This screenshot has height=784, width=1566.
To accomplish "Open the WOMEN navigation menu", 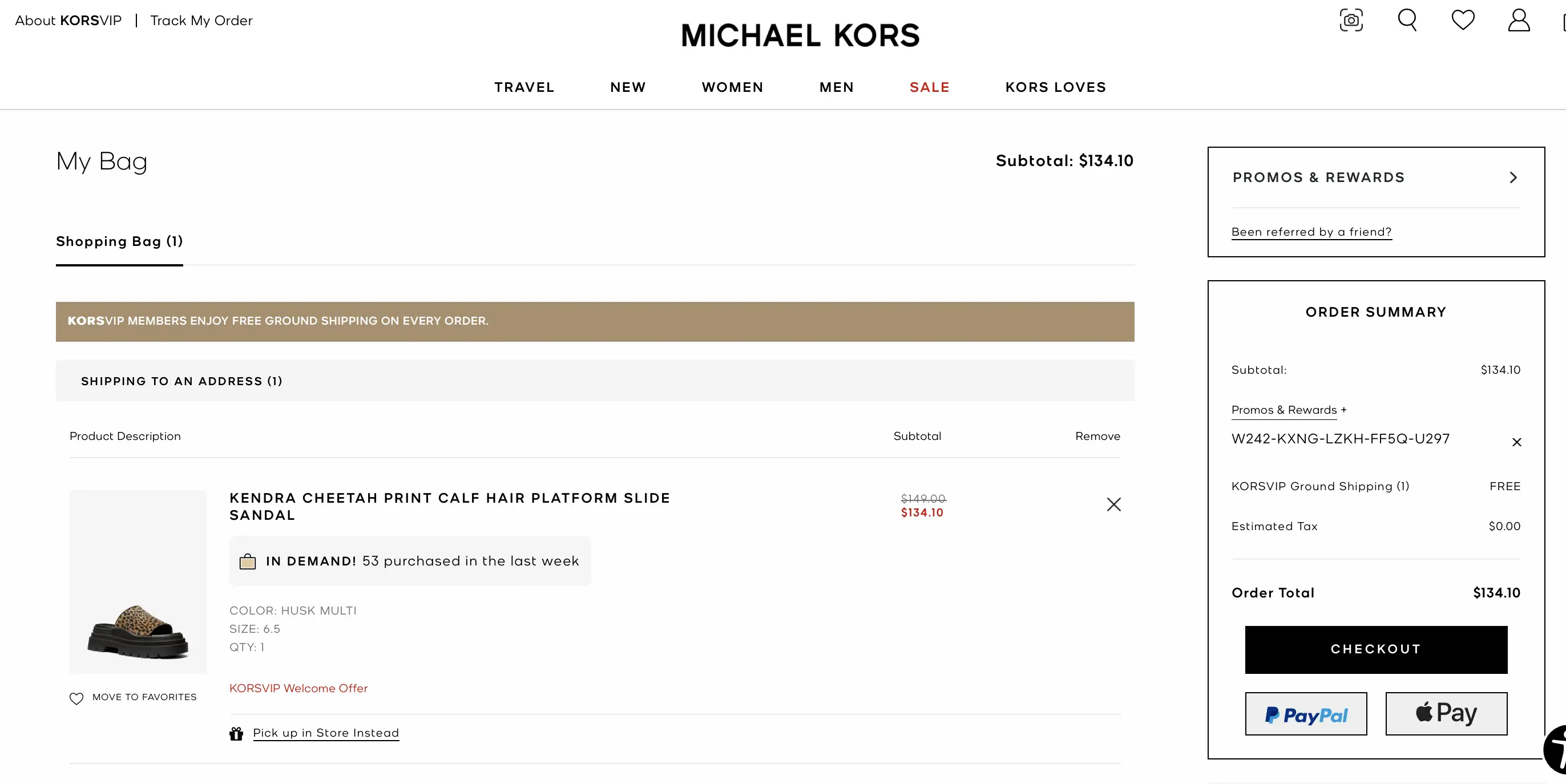I will [x=732, y=87].
